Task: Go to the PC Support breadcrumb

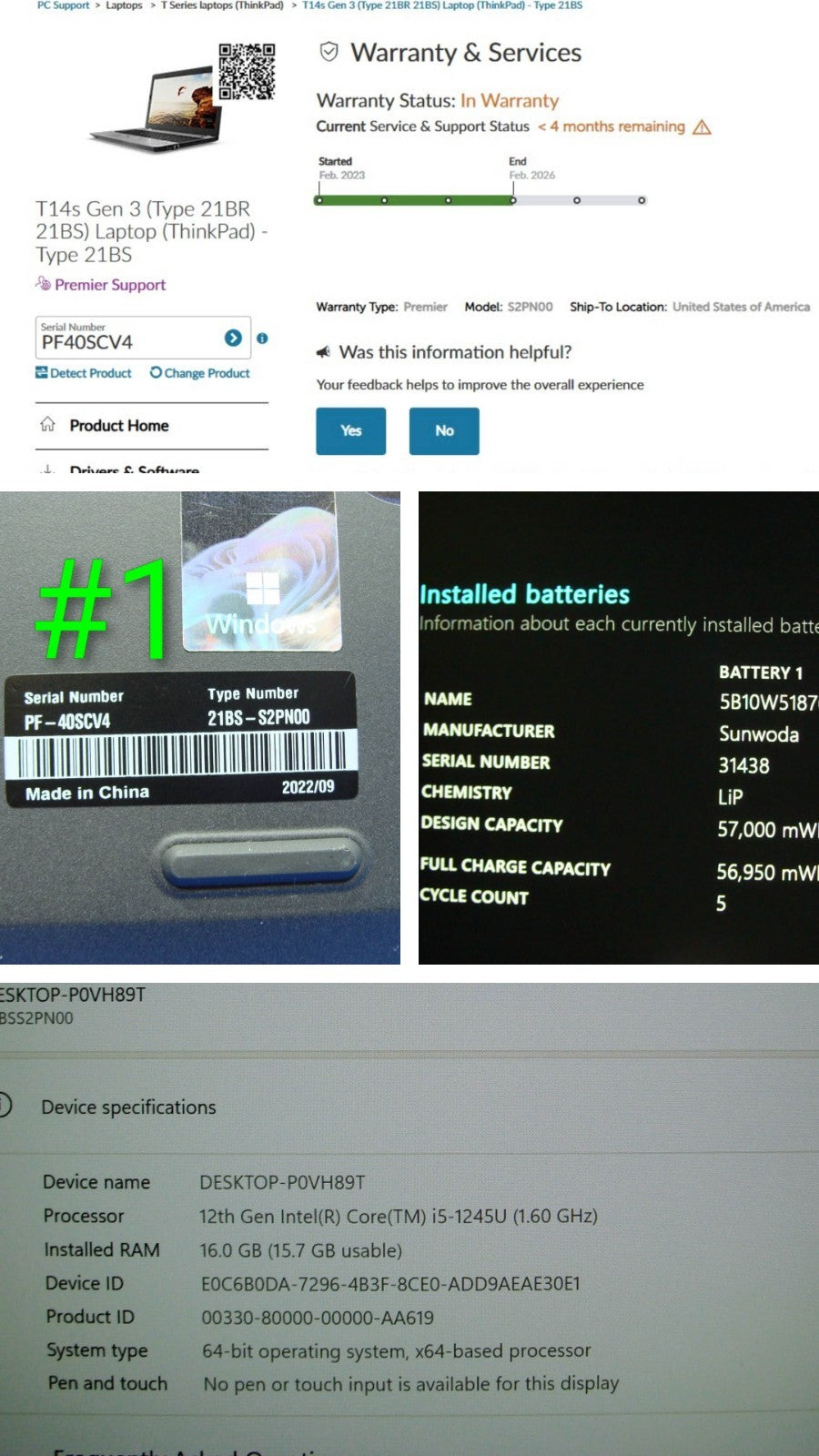Action: (63, 5)
